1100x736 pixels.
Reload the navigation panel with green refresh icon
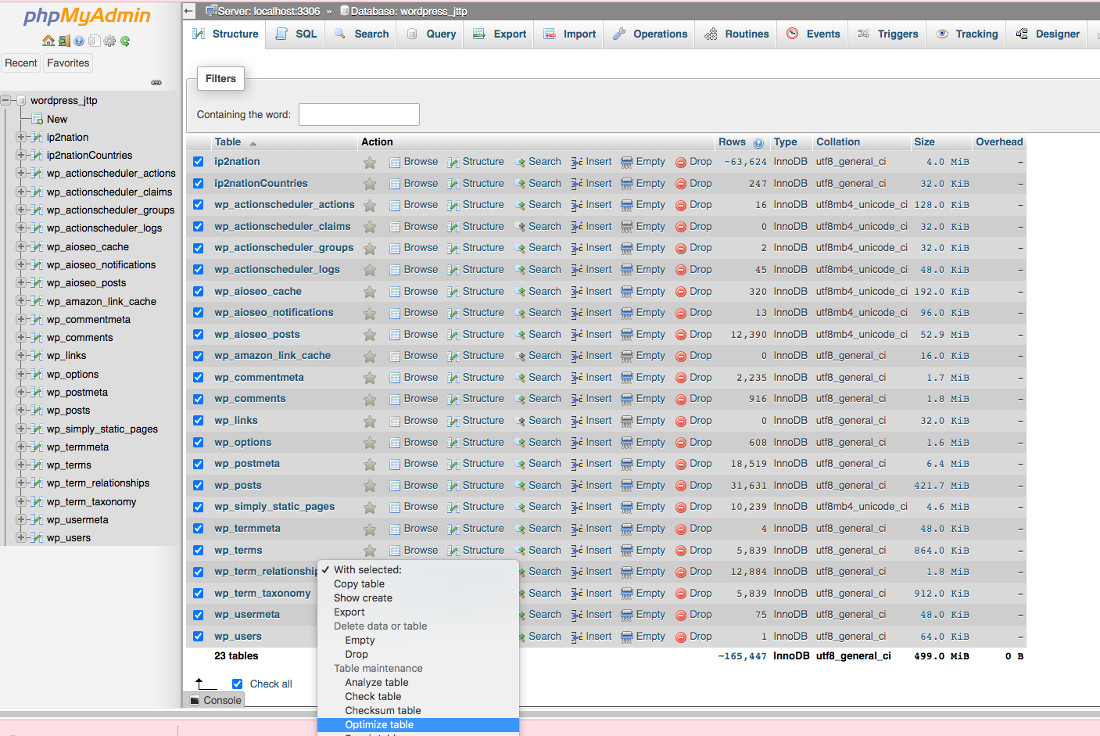click(125, 41)
